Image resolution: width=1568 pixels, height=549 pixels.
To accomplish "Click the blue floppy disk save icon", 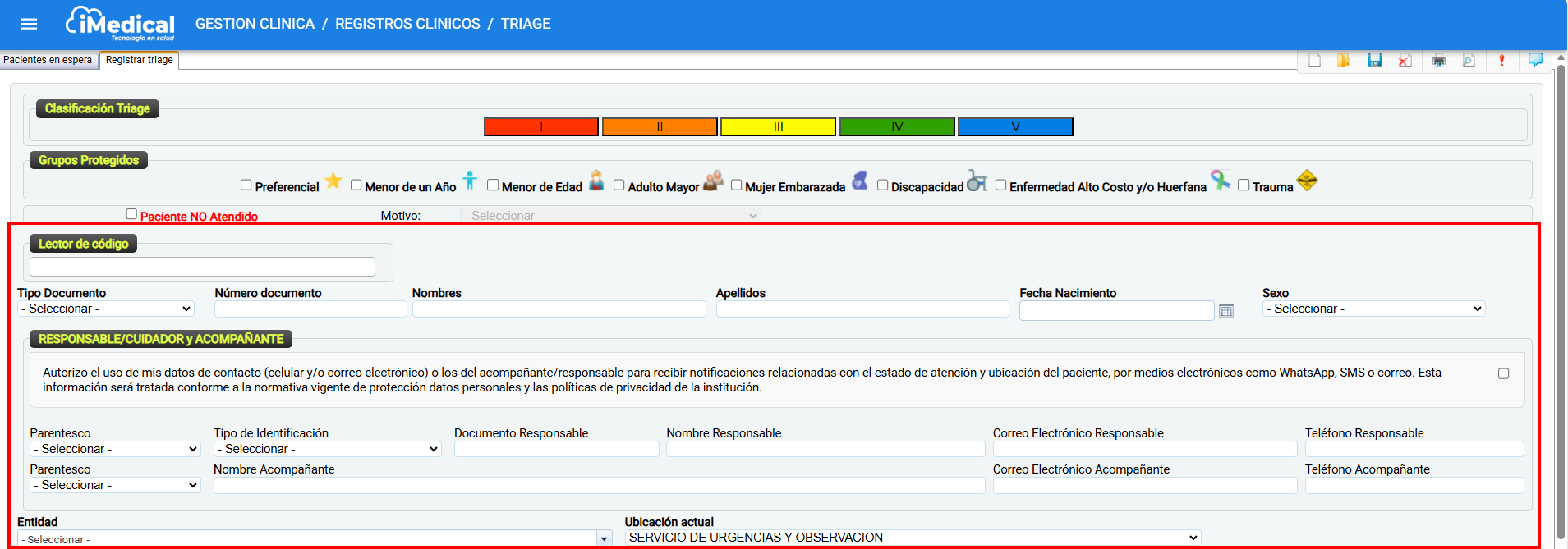I will pyautogui.click(x=1374, y=60).
